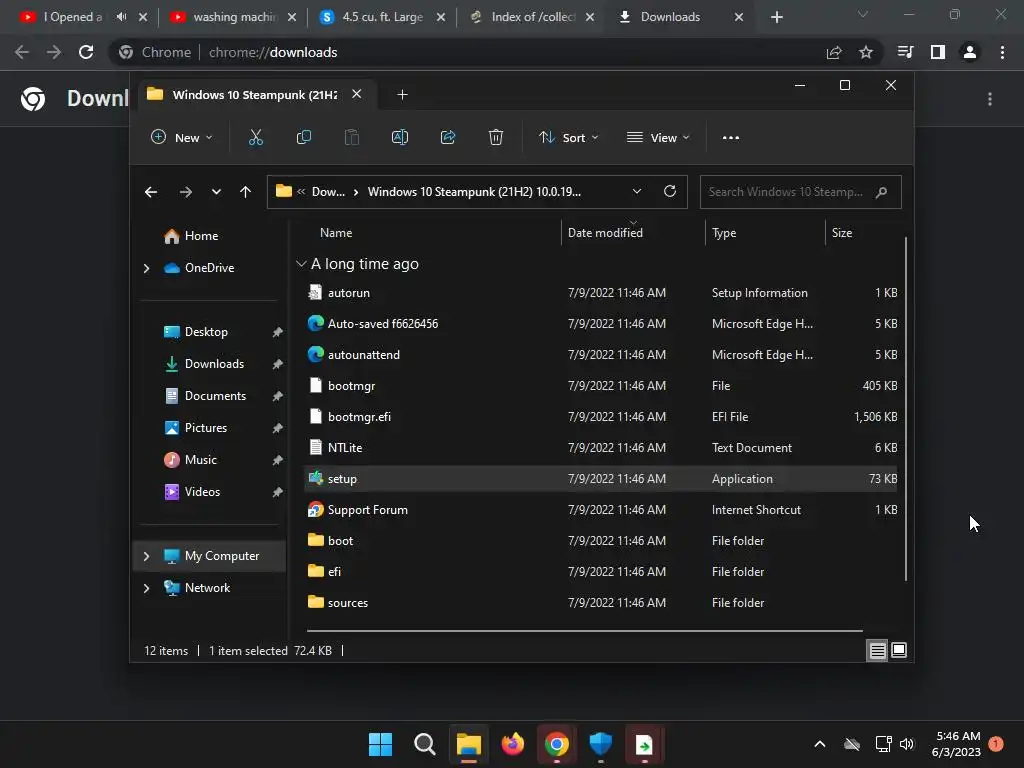Open the New dropdown in Explorer toolbar
This screenshot has width=1024, height=768.
tap(182, 137)
